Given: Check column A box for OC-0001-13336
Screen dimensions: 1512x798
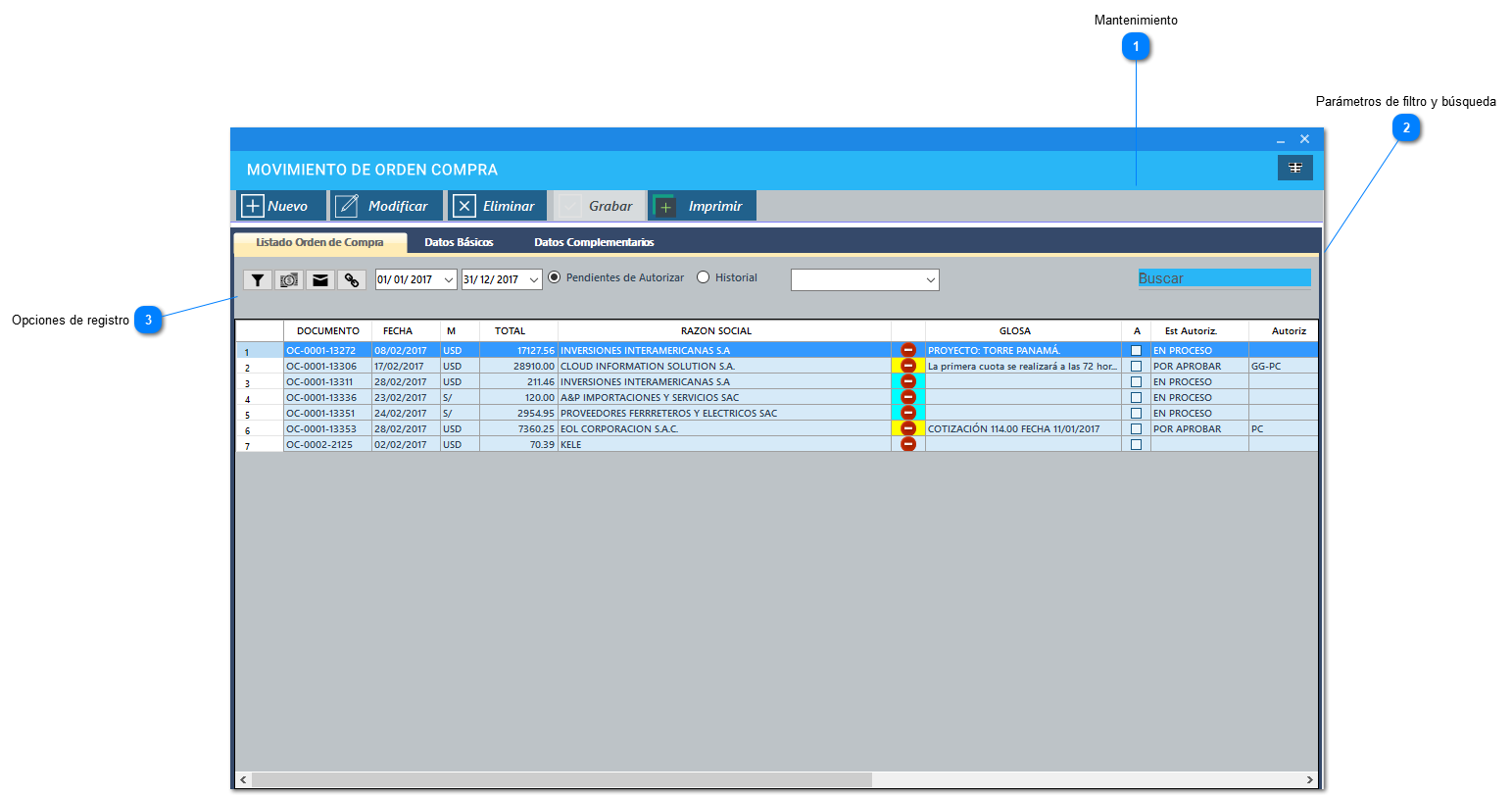Looking at the screenshot, I should coord(1137,397).
